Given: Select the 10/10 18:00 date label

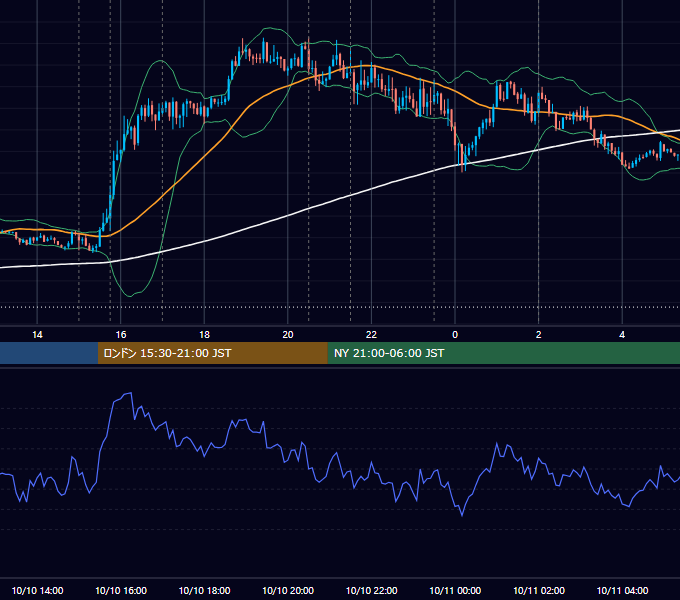Looking at the screenshot, I should point(204,590).
